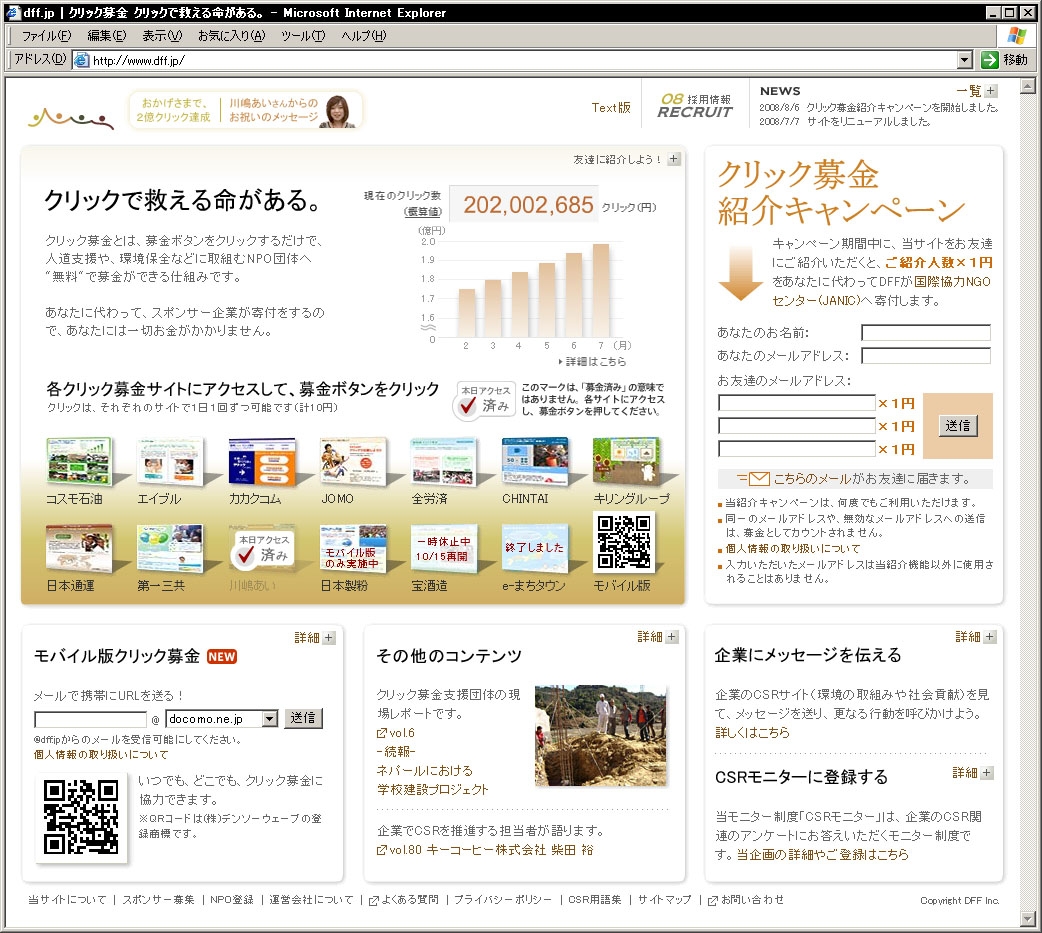
Task: Click the scrollbar up arrow
Action: pyautogui.click(x=1027, y=86)
